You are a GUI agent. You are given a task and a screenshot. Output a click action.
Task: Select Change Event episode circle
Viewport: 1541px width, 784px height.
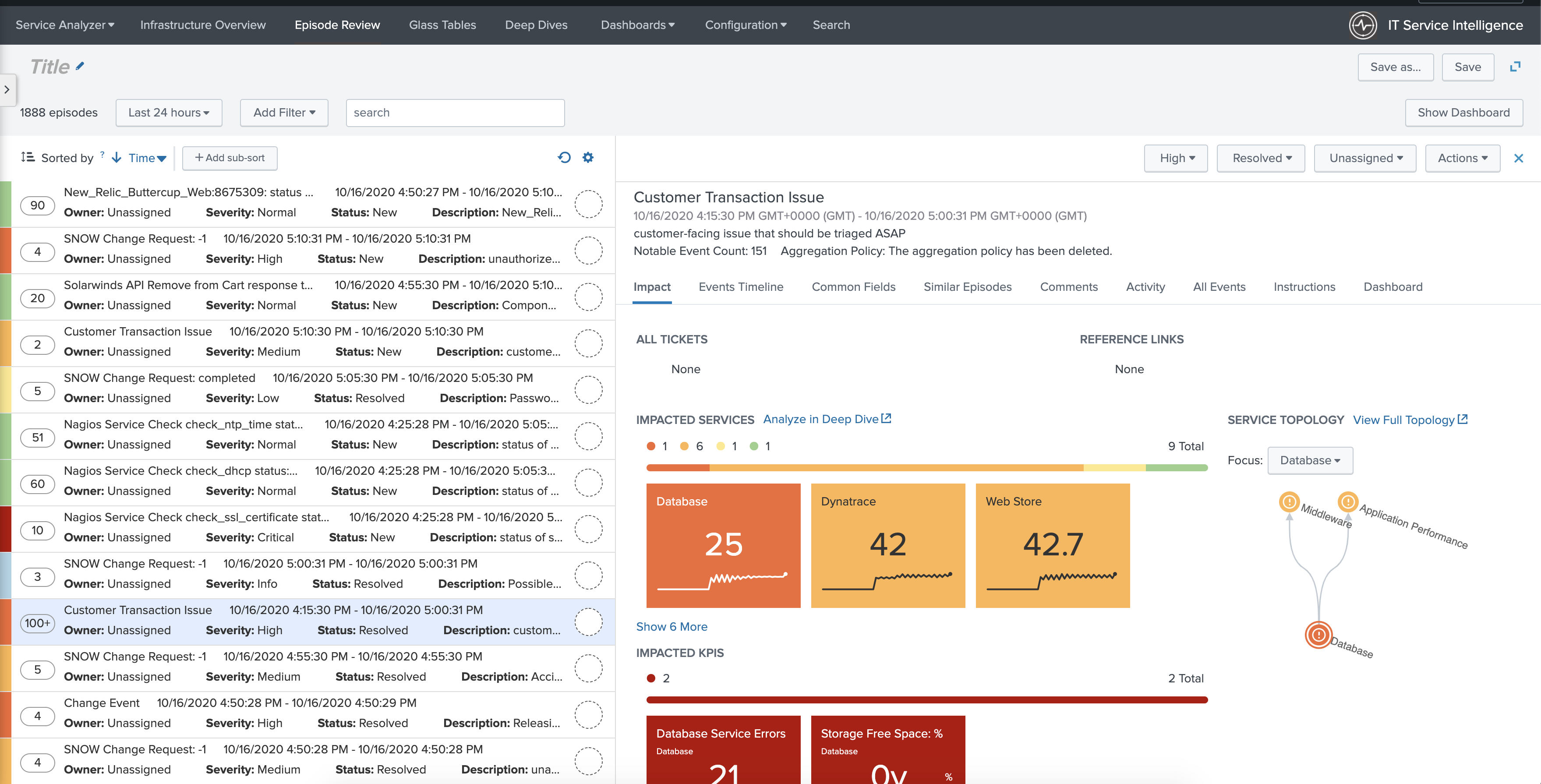coord(588,715)
